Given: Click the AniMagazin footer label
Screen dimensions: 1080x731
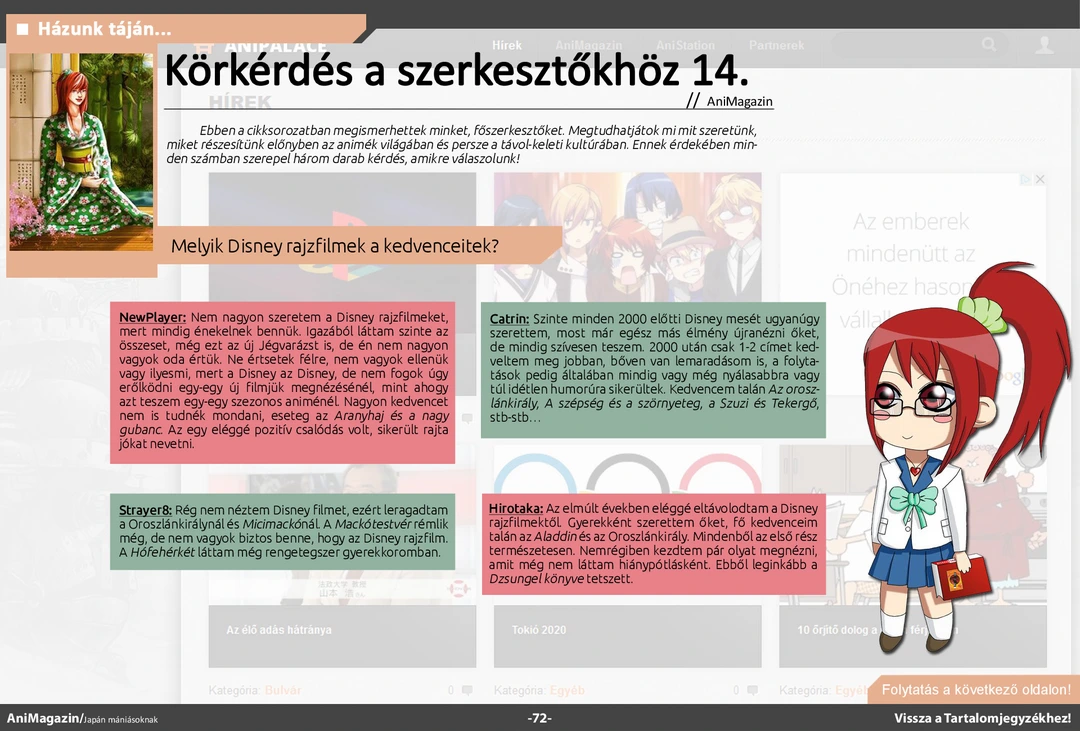Looking at the screenshot, I should tap(43, 718).
